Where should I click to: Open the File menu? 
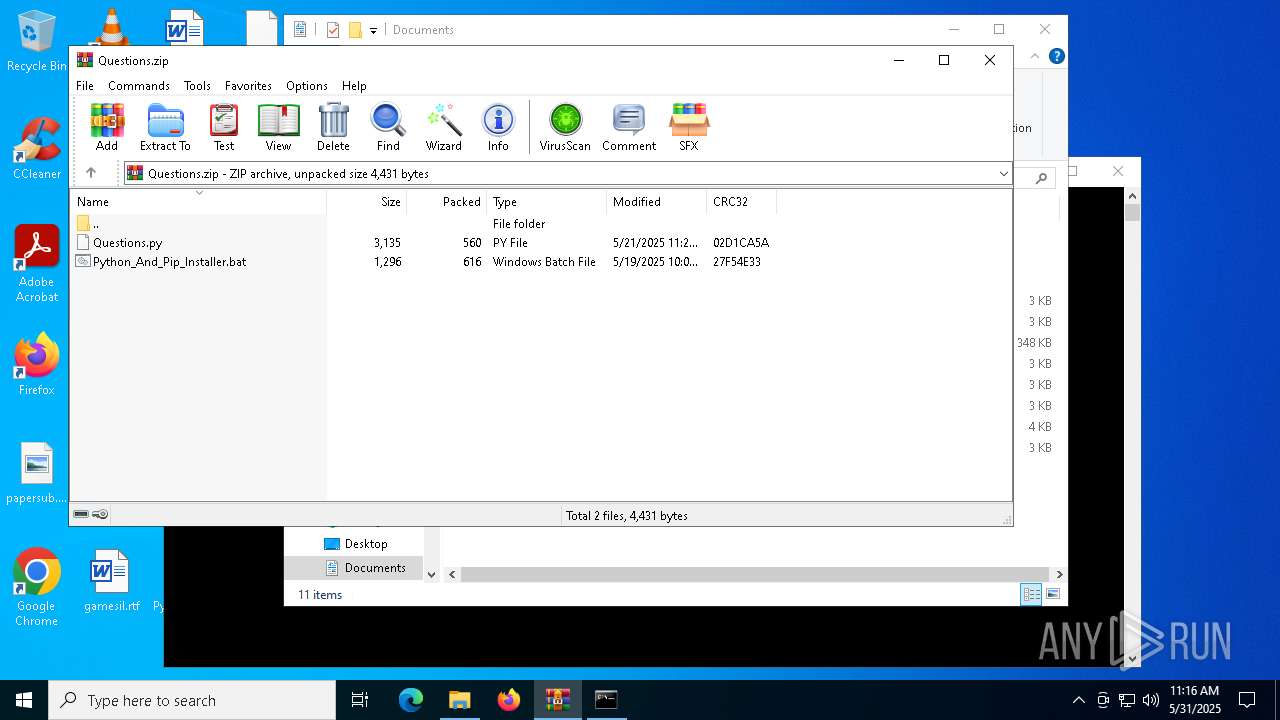85,86
